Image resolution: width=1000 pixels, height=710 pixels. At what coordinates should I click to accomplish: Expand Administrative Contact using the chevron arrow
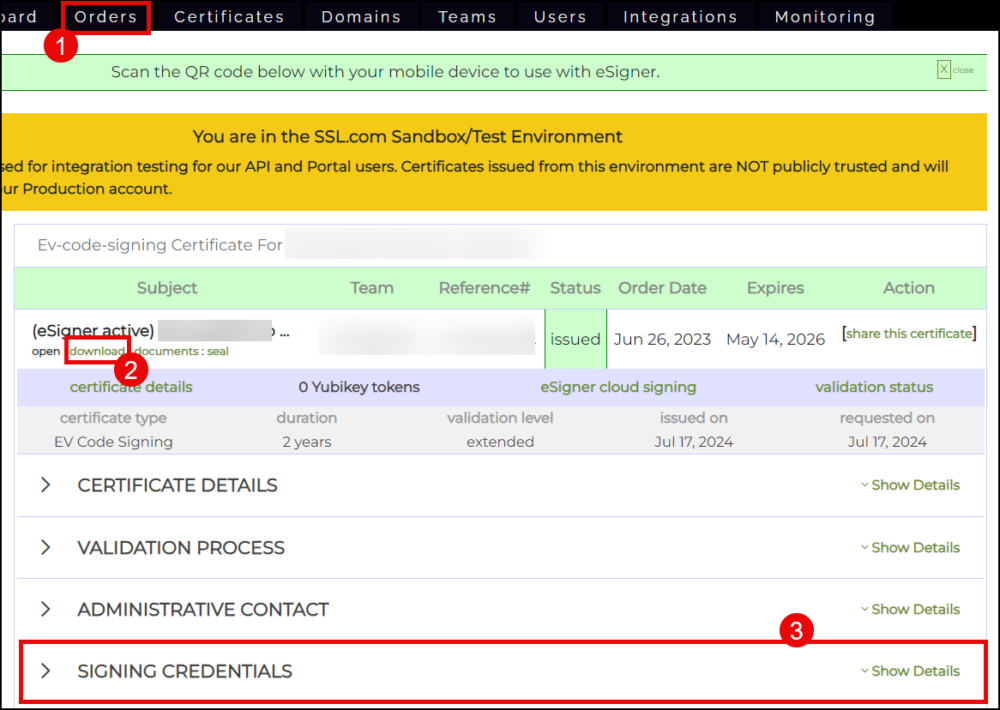point(45,609)
